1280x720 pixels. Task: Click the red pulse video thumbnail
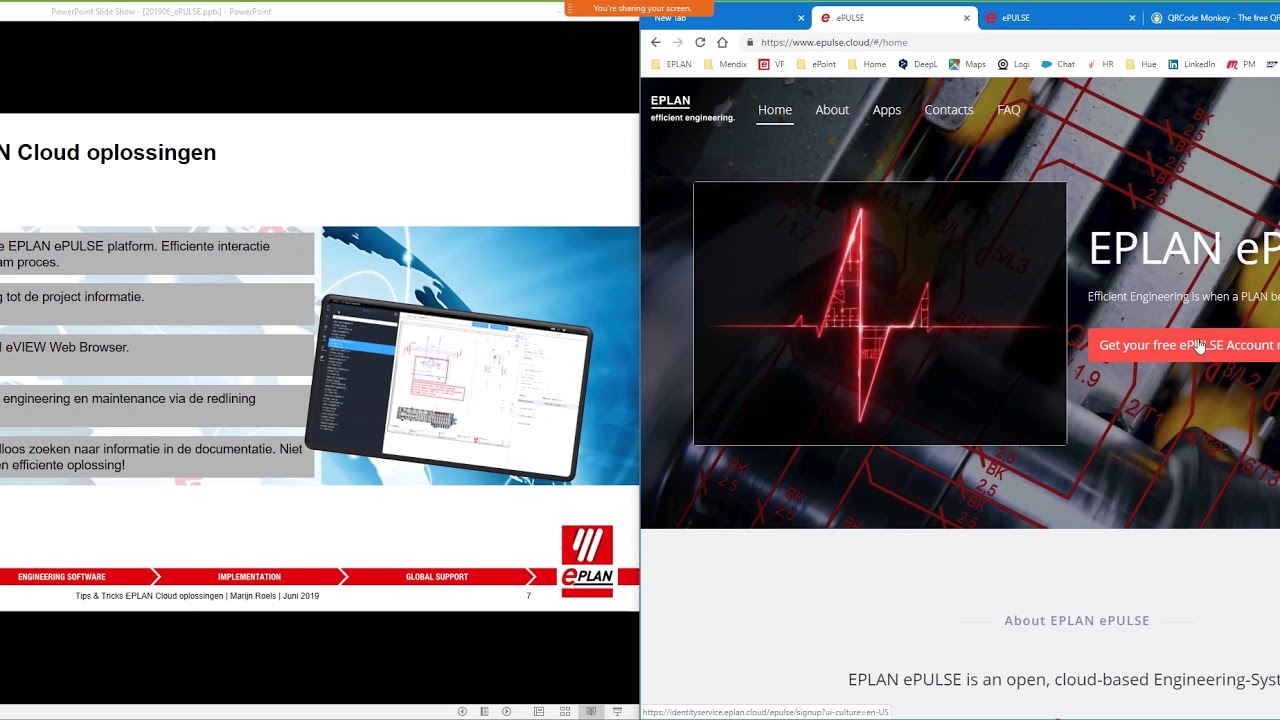tap(880, 313)
